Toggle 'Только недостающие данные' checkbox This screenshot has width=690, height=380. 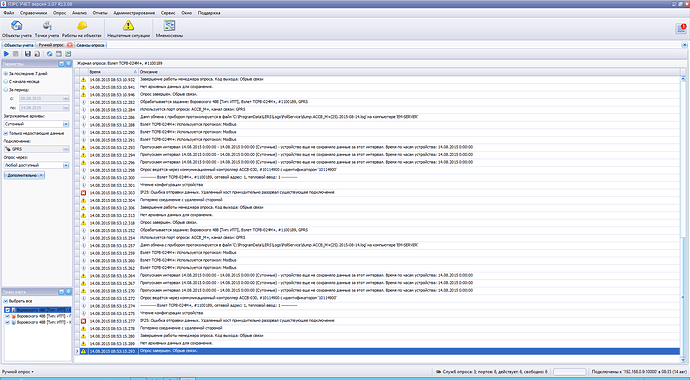pyautogui.click(x=6, y=133)
